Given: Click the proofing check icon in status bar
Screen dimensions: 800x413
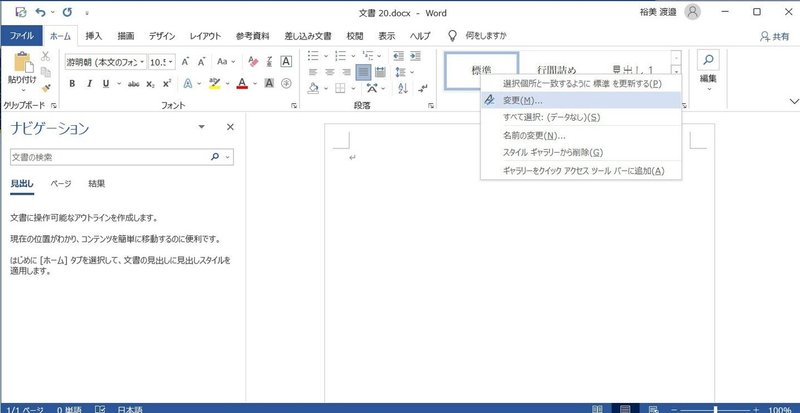Looking at the screenshot, I should tap(101, 409).
